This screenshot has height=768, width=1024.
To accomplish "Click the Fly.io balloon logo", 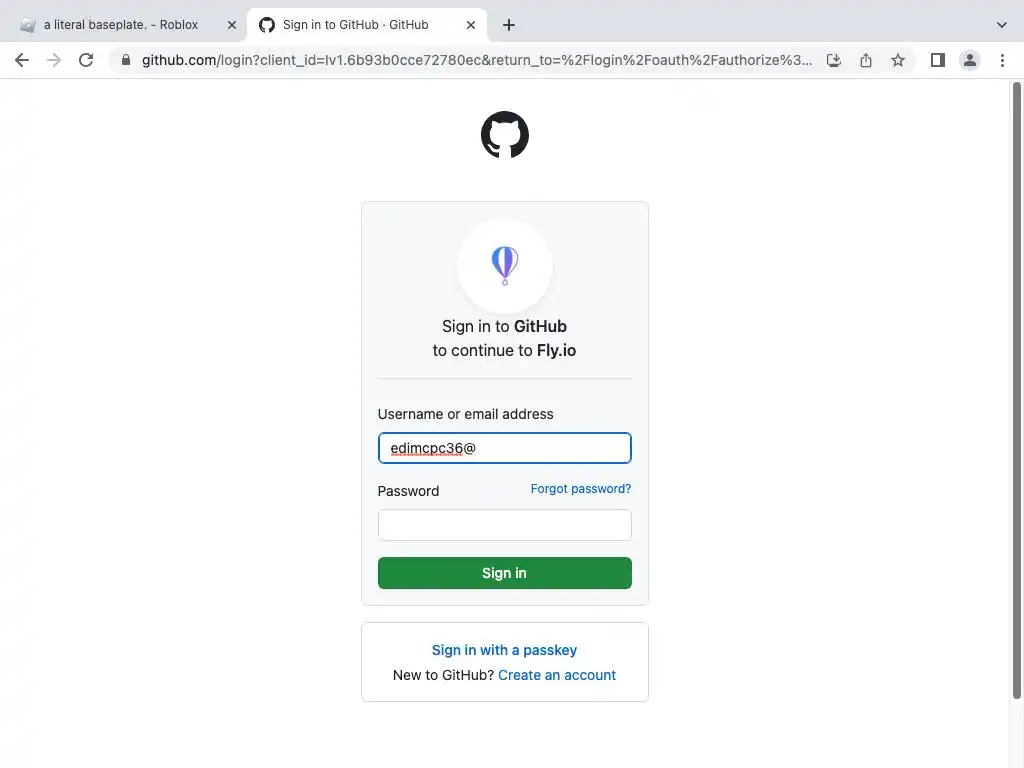I will 504,266.
